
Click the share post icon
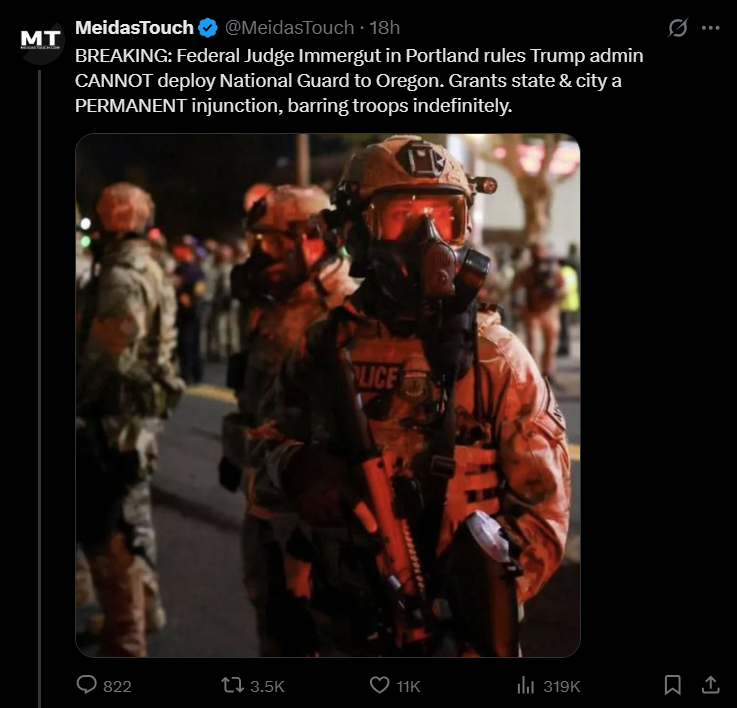click(x=710, y=685)
